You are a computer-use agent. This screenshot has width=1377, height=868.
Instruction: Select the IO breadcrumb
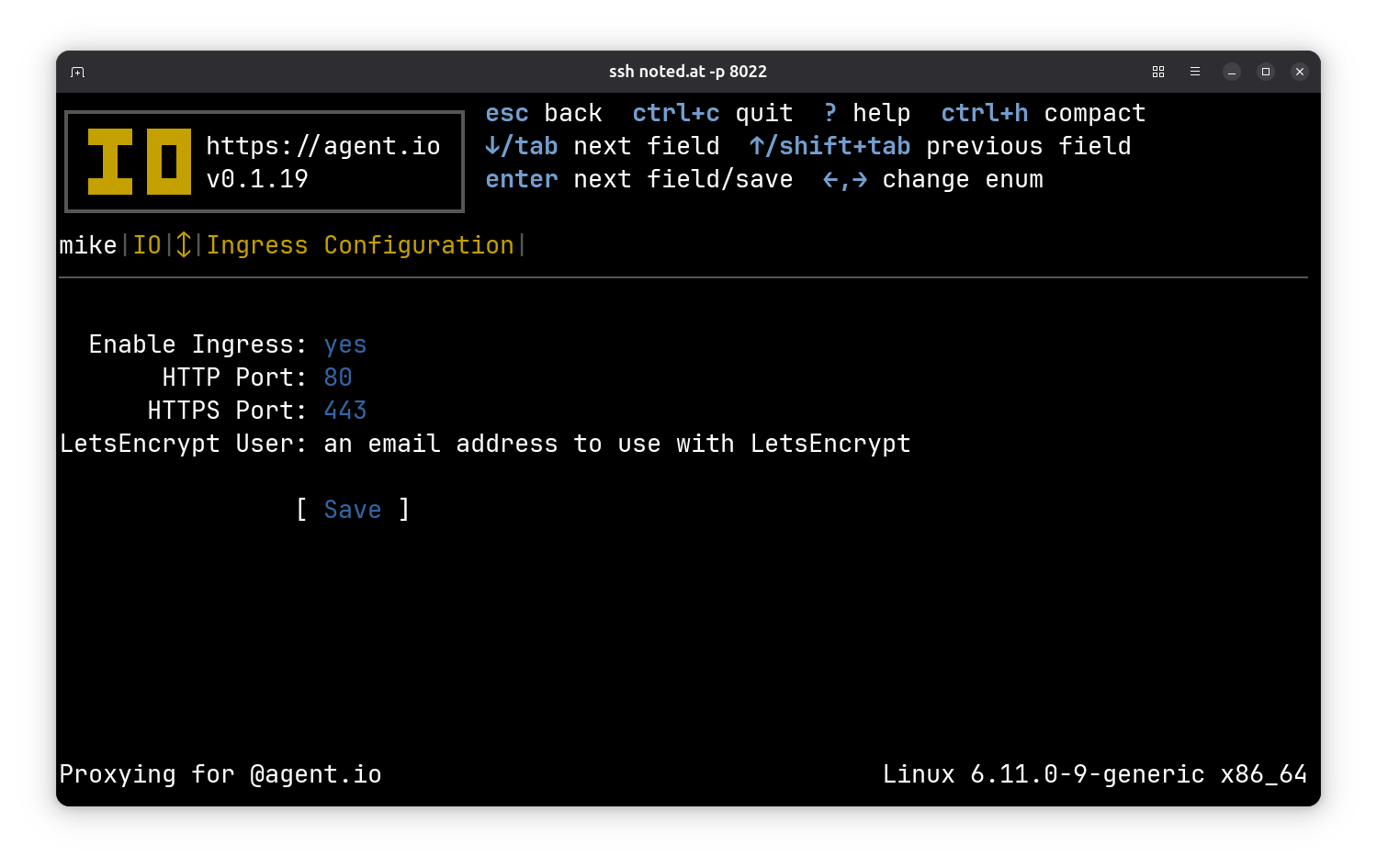tap(147, 245)
